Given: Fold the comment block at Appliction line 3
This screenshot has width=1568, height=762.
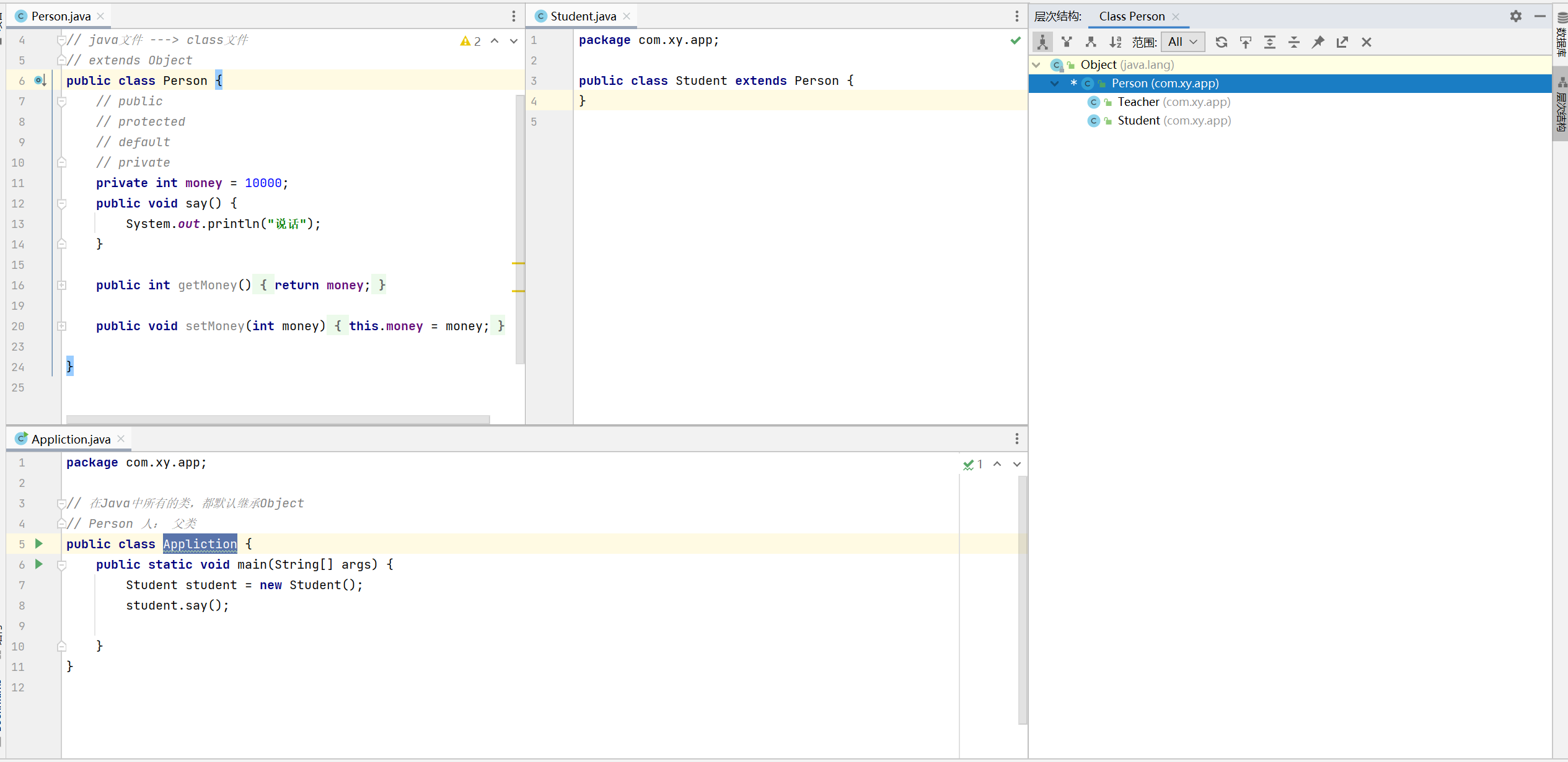Looking at the screenshot, I should (x=62, y=504).
